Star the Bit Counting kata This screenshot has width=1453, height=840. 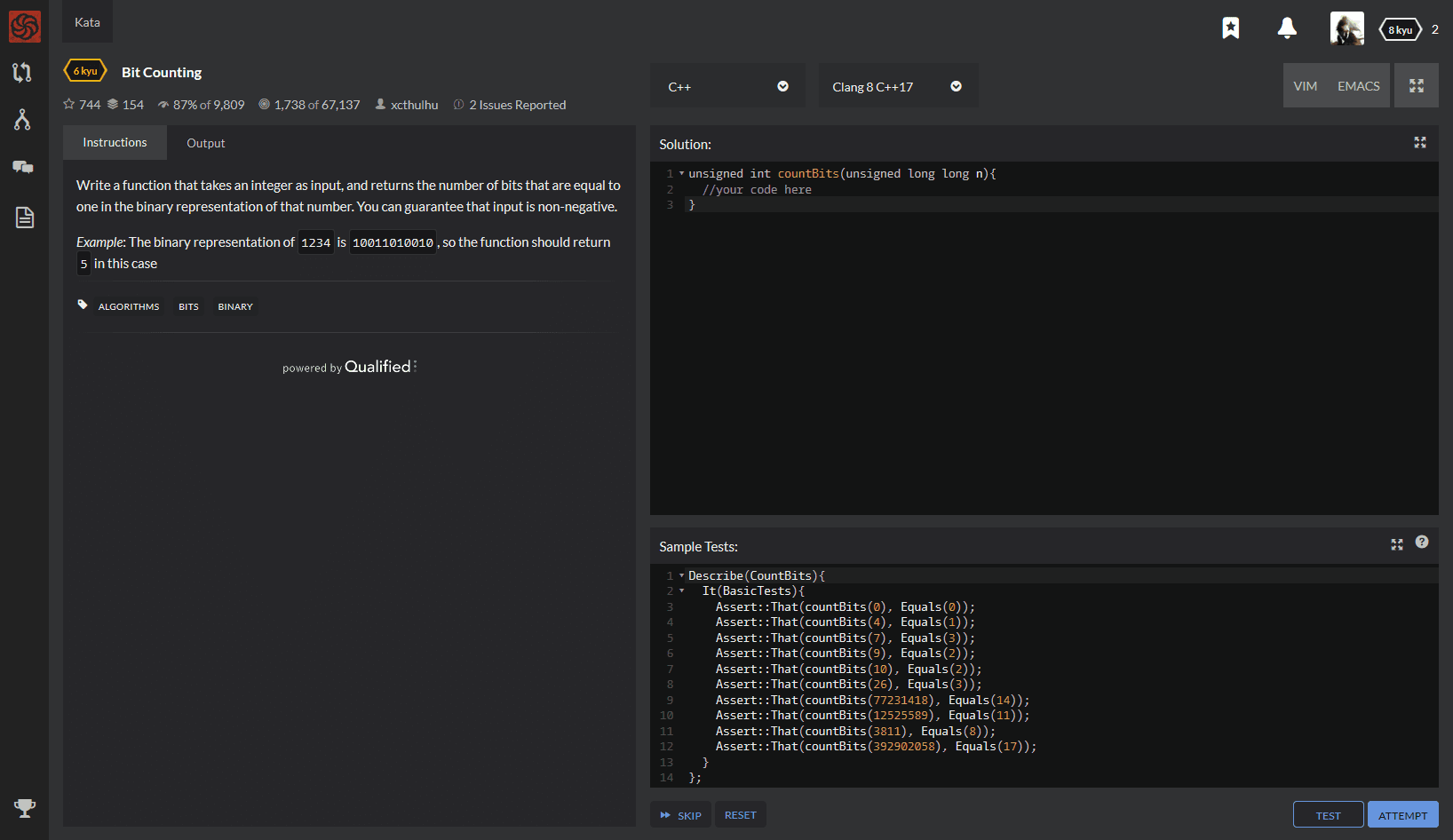[69, 104]
